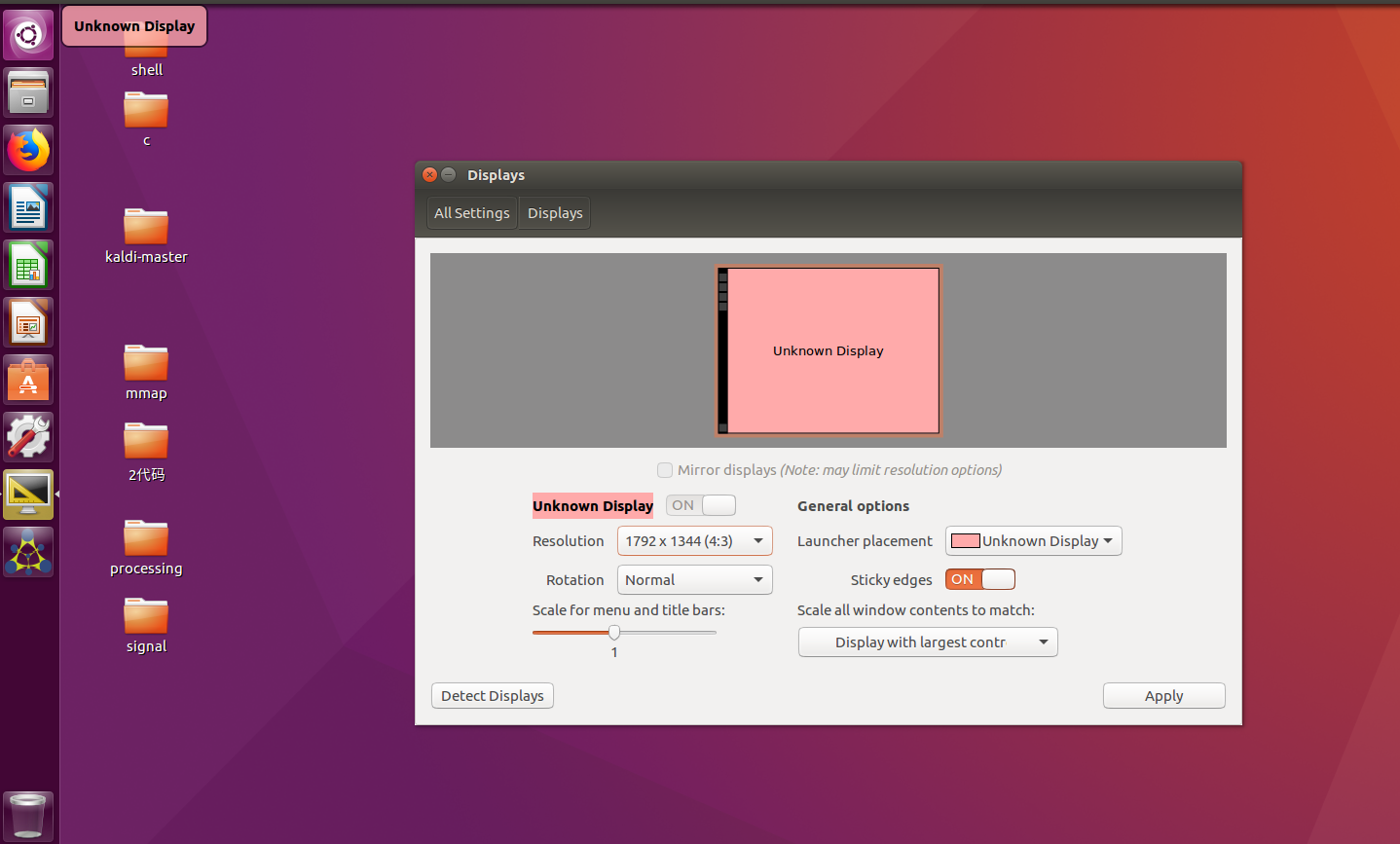1400x844 pixels.
Task: Disable Sticky edges
Action: coord(979,578)
